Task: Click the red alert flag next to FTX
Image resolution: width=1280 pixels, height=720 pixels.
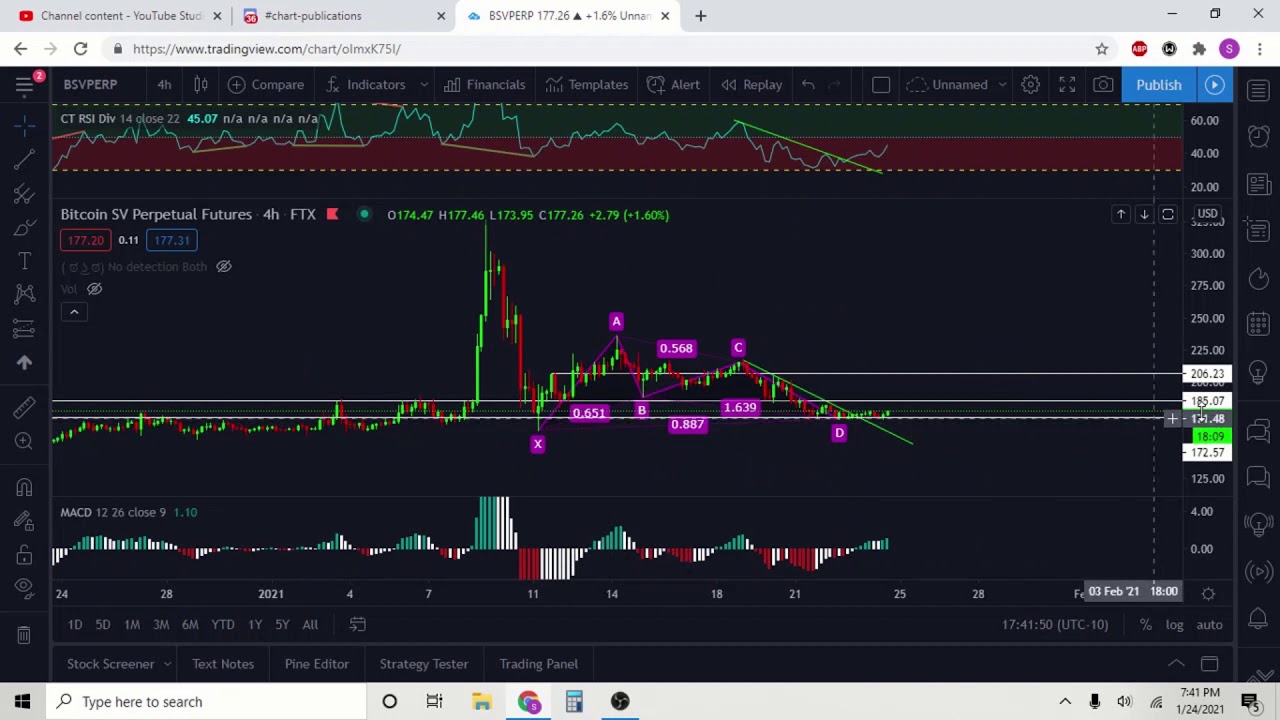Action: (x=332, y=215)
